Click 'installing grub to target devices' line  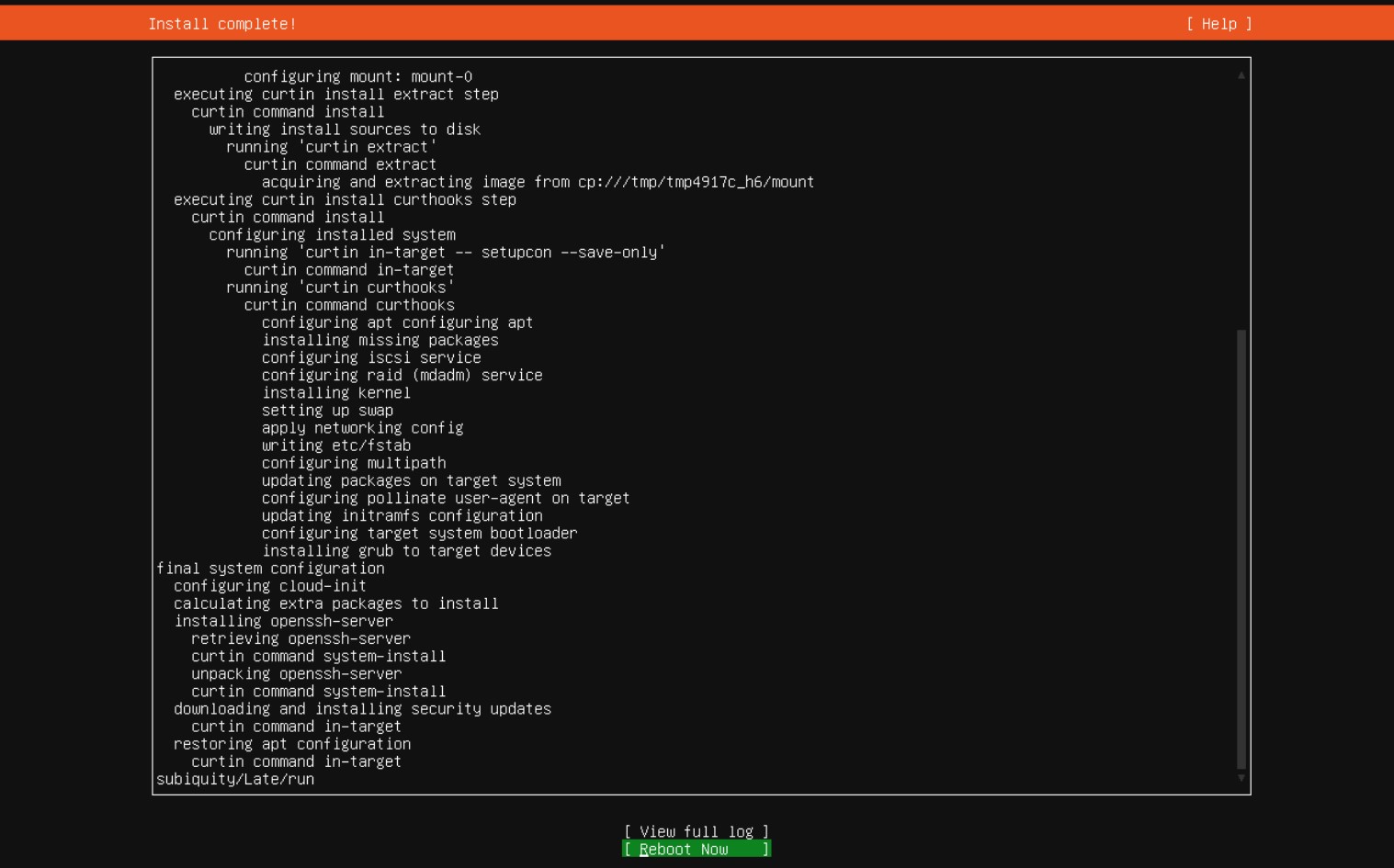[406, 551]
